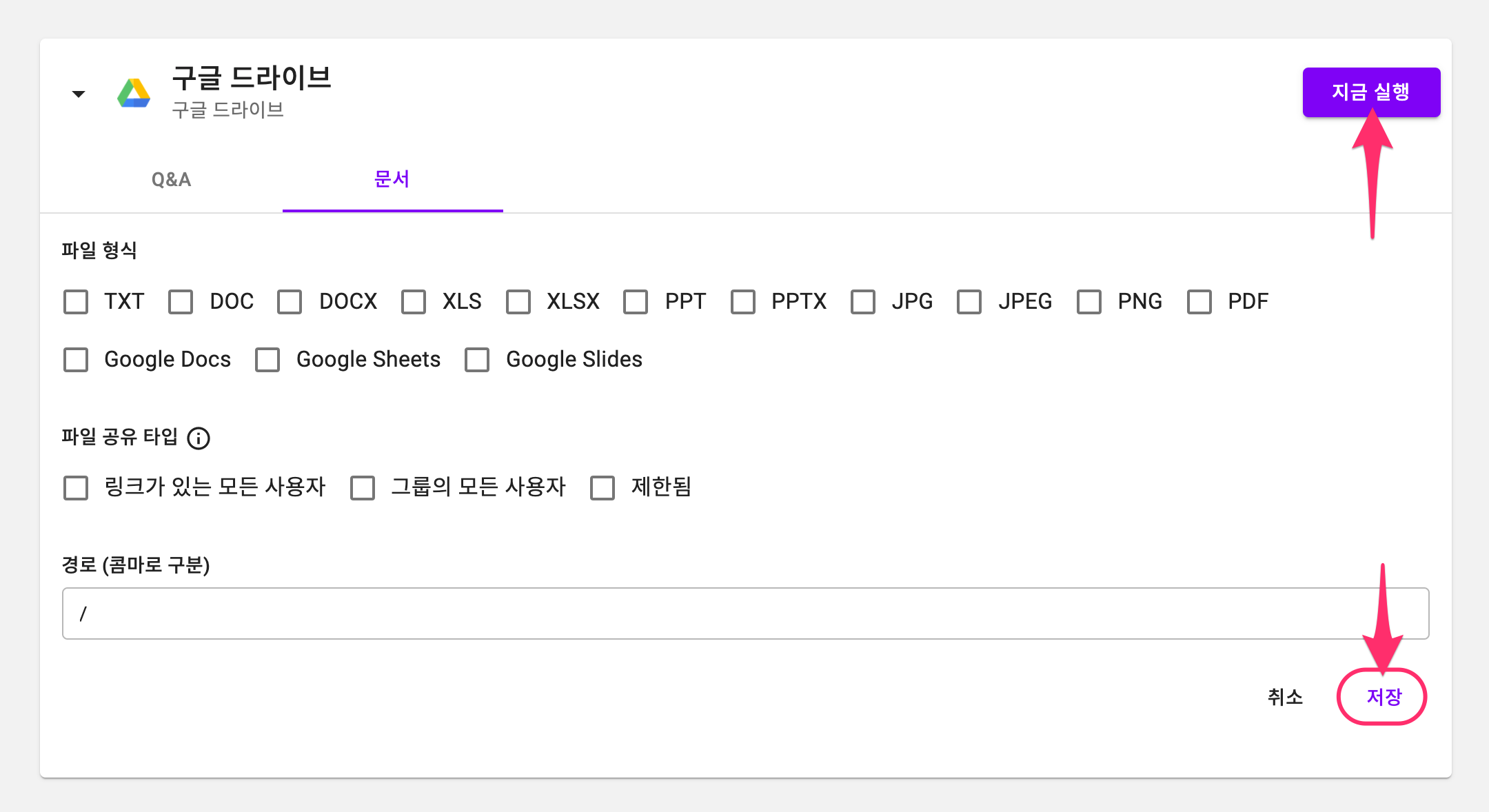Save settings with 저장 button

coord(1384,697)
